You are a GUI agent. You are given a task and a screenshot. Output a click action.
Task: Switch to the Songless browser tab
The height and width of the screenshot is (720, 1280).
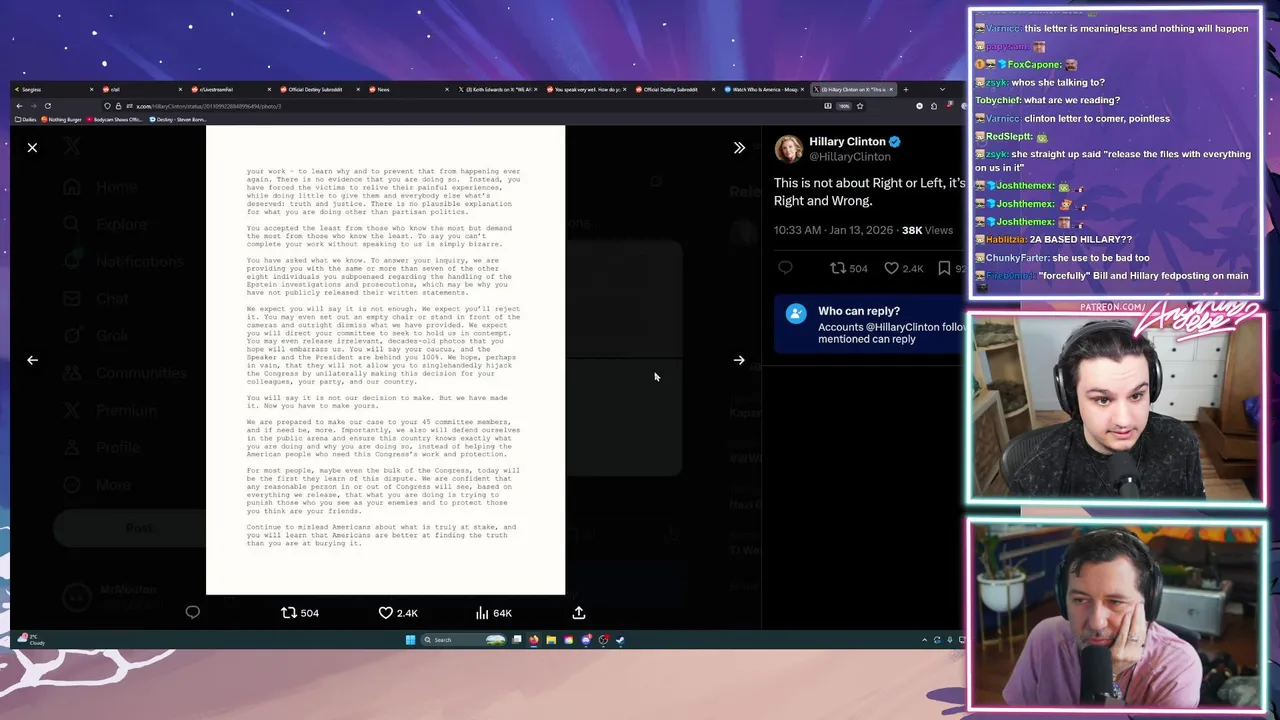52,89
